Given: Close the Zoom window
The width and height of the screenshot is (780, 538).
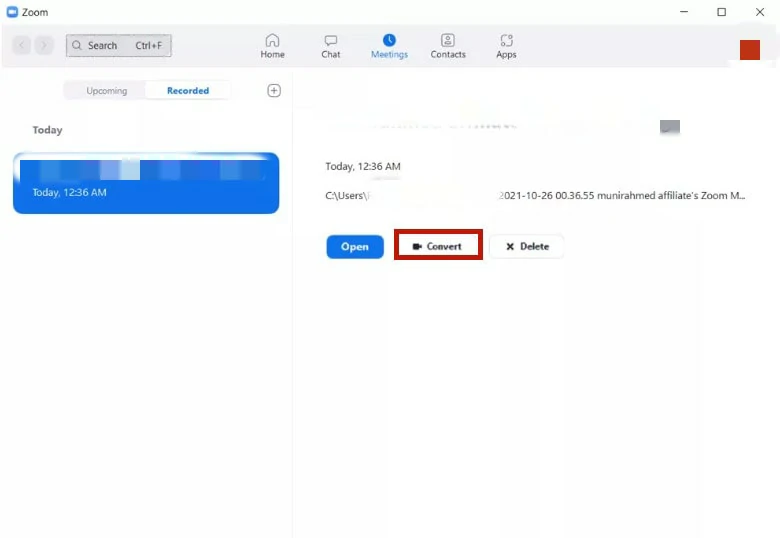Looking at the screenshot, I should 760,12.
